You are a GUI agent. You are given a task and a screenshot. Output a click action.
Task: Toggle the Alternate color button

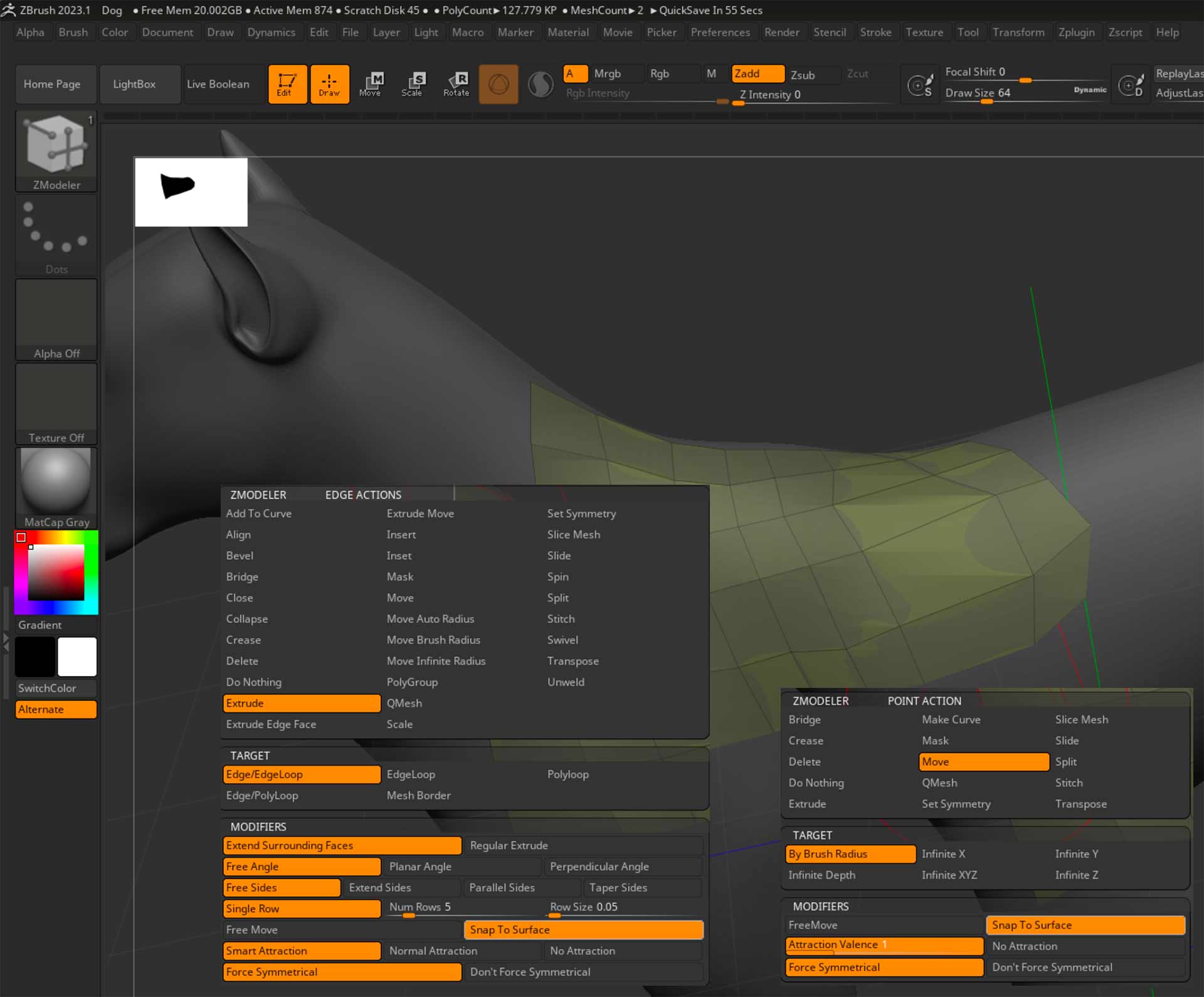pyautogui.click(x=56, y=709)
